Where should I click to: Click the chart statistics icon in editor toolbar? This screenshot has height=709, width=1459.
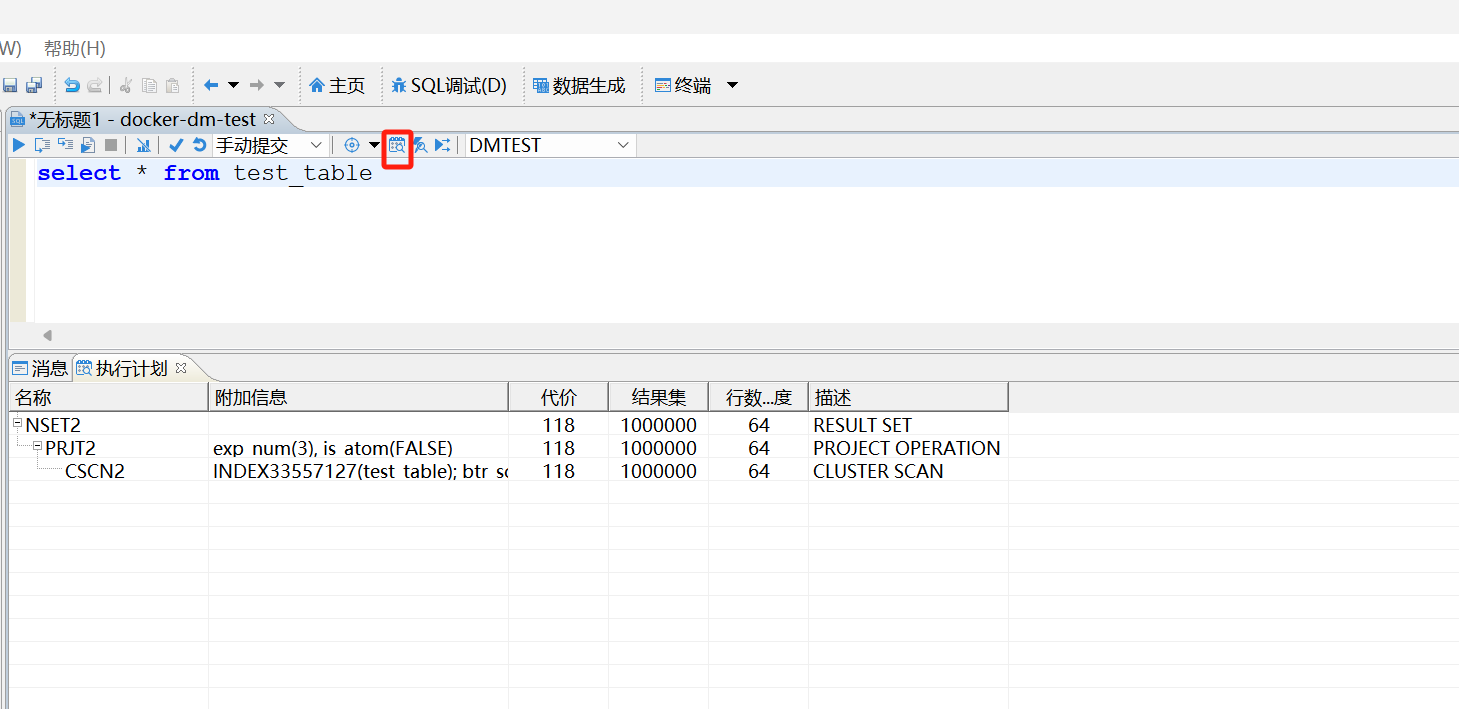tap(143, 145)
